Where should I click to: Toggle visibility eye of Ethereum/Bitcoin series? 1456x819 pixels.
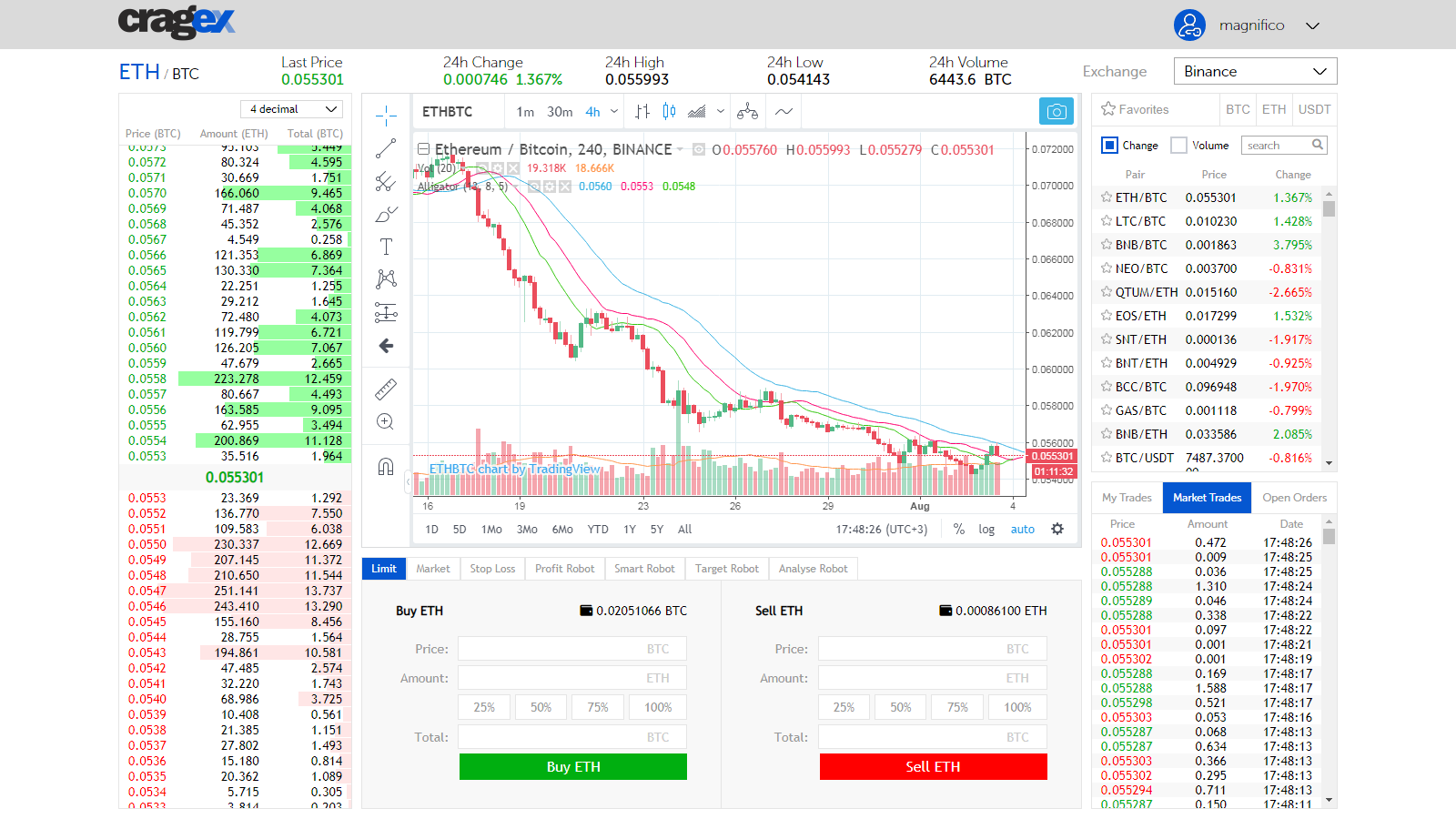[x=699, y=149]
